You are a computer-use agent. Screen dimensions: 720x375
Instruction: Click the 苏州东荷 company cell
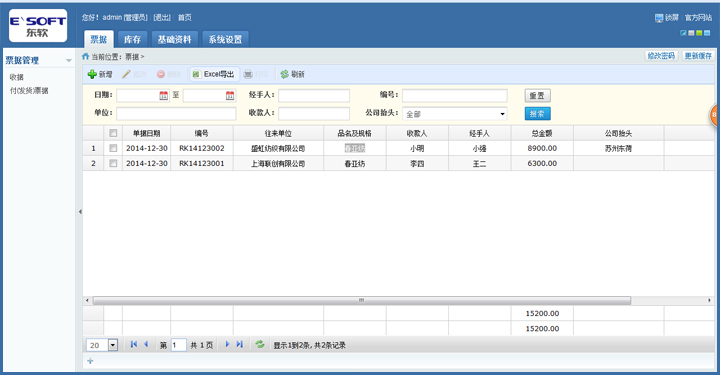(x=619, y=148)
